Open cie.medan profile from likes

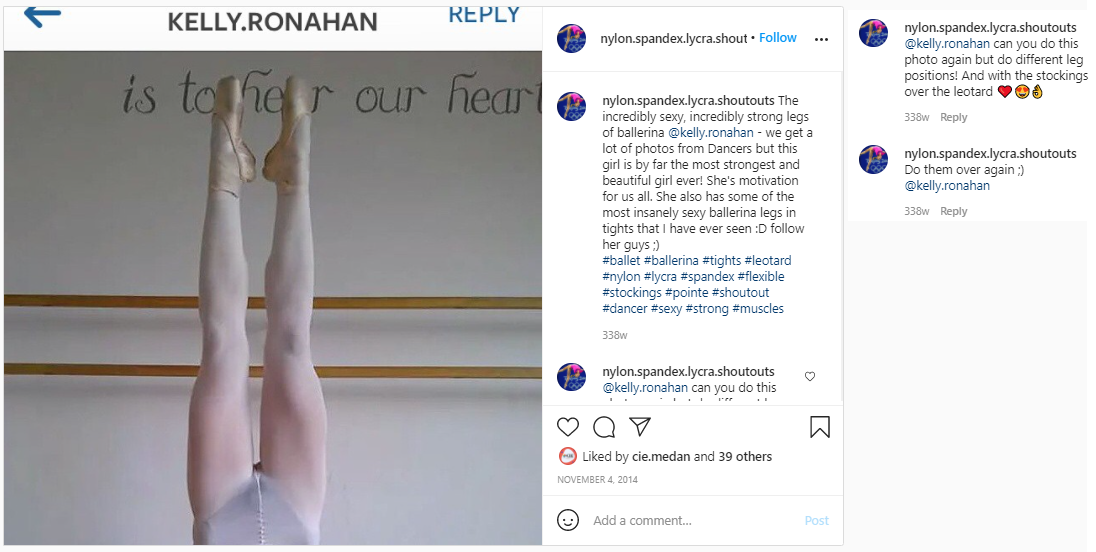pos(661,456)
